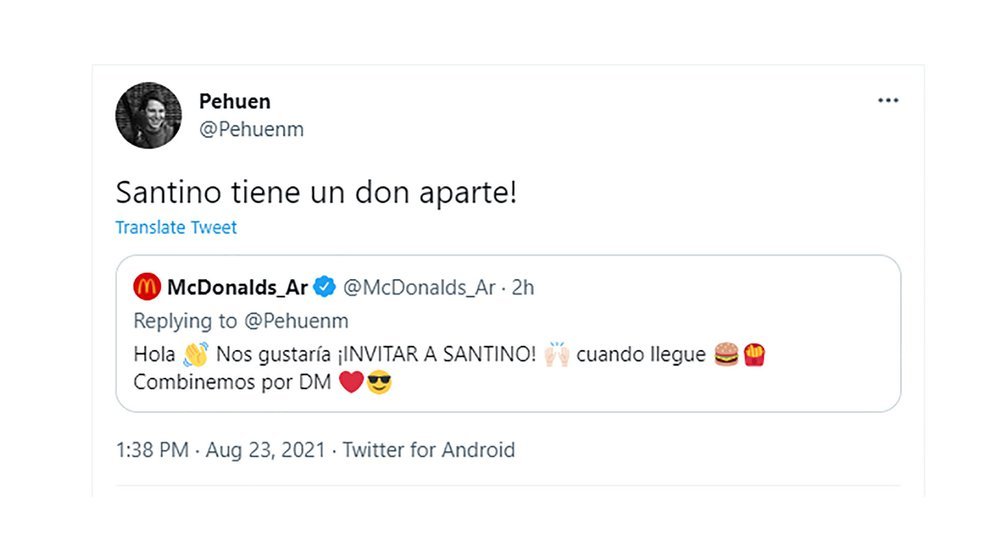Click the McDonald's logo avatar
992x558 pixels.
(147, 287)
